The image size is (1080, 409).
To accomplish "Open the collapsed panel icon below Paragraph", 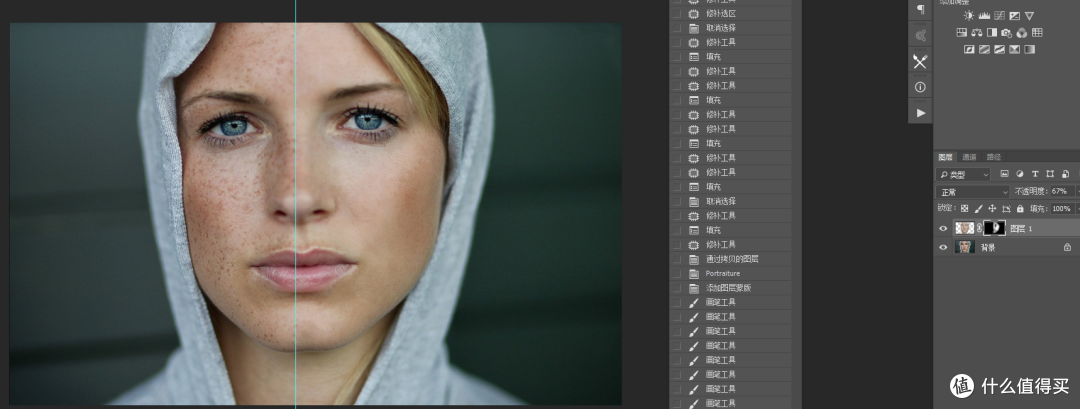I will (920, 35).
